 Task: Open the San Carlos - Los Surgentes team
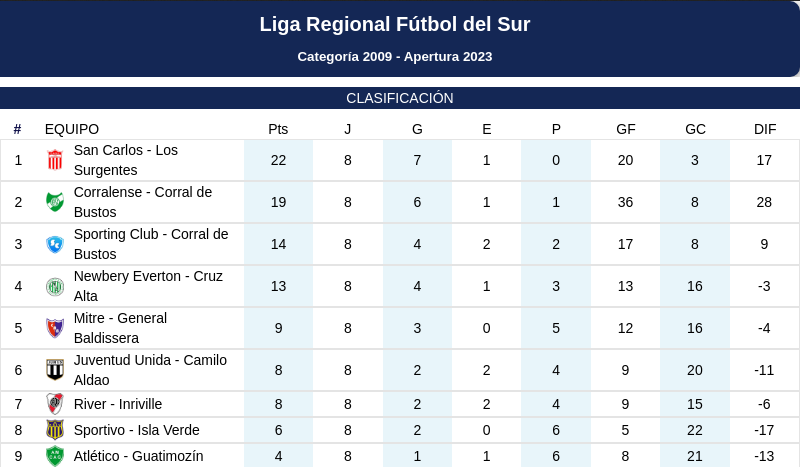[126, 160]
